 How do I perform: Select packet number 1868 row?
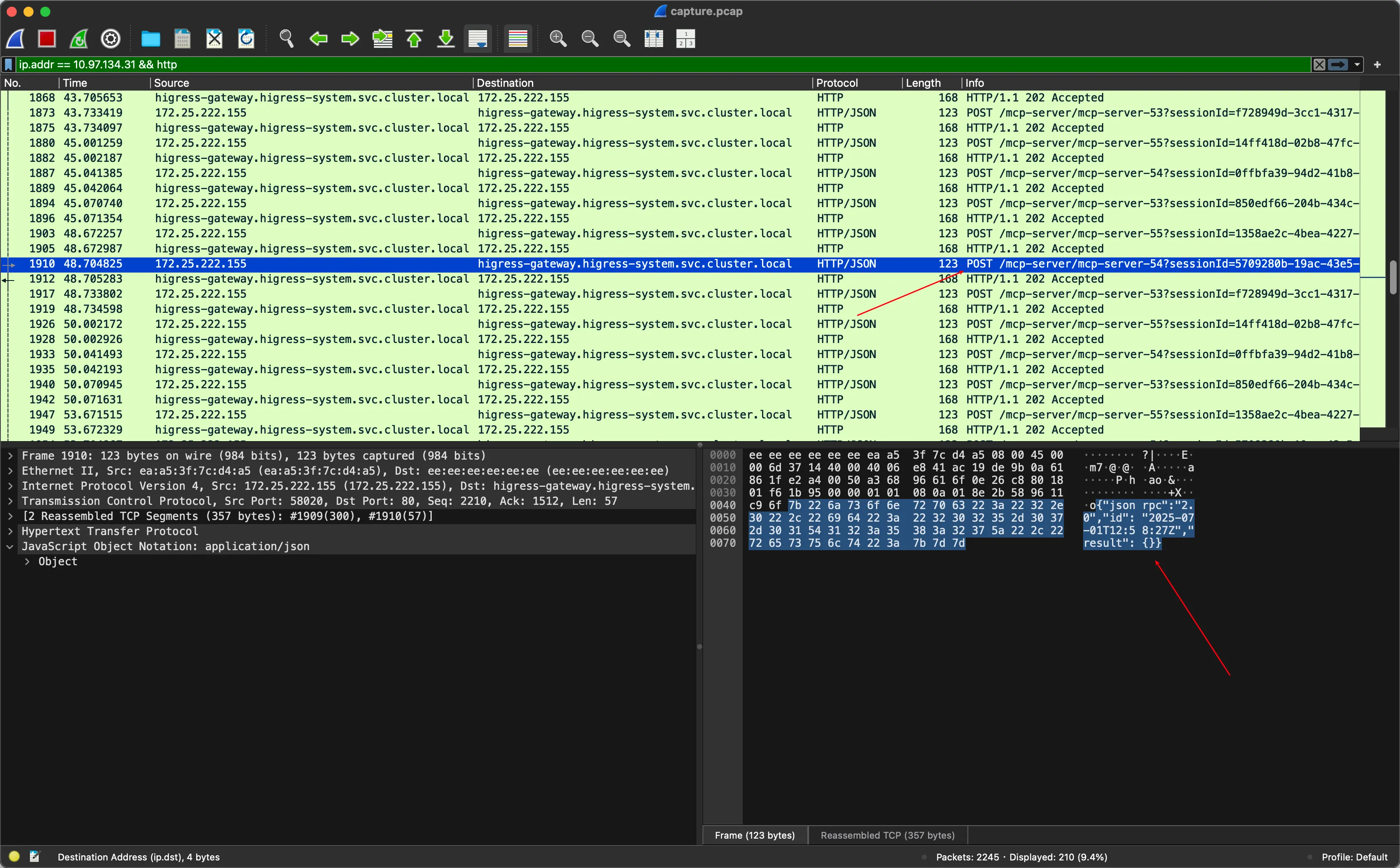tap(680, 98)
